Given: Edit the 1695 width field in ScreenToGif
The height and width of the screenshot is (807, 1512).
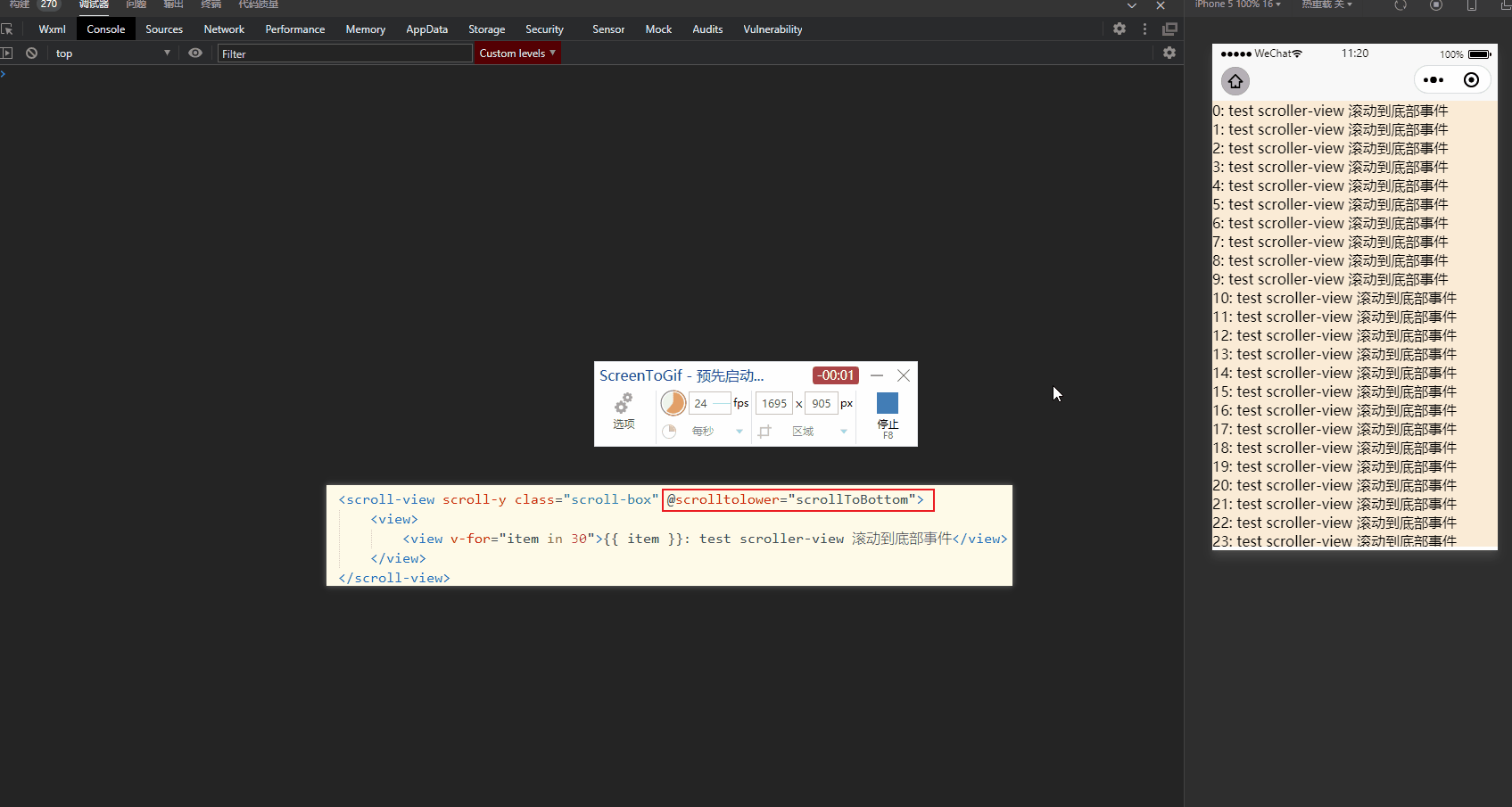Looking at the screenshot, I should [x=774, y=404].
